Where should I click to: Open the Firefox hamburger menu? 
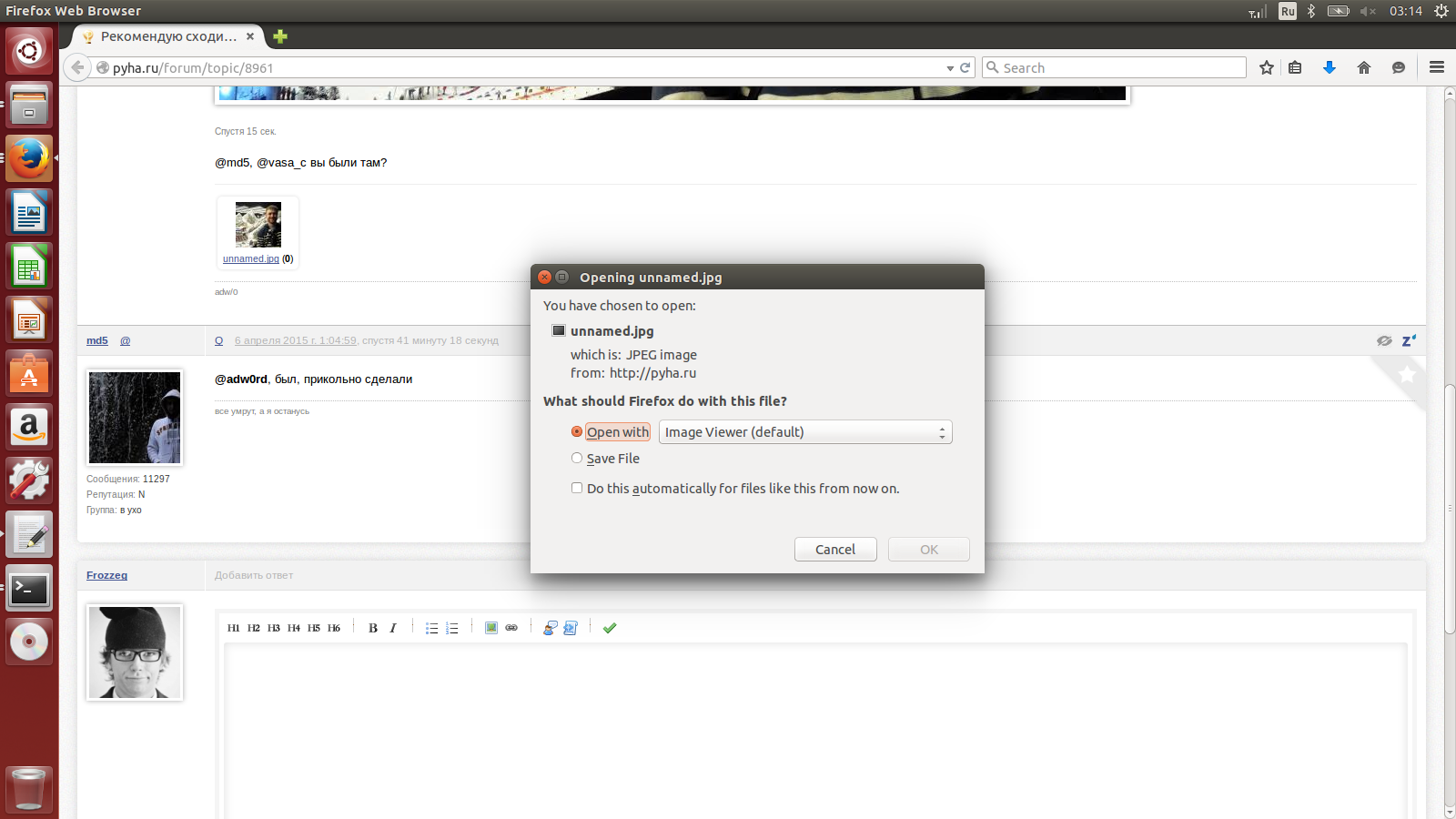[1437, 67]
